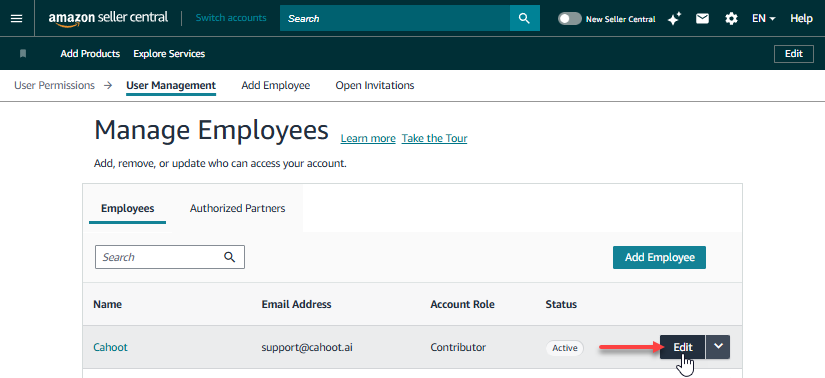
Task: Click the teal Add Employee button
Action: [659, 257]
